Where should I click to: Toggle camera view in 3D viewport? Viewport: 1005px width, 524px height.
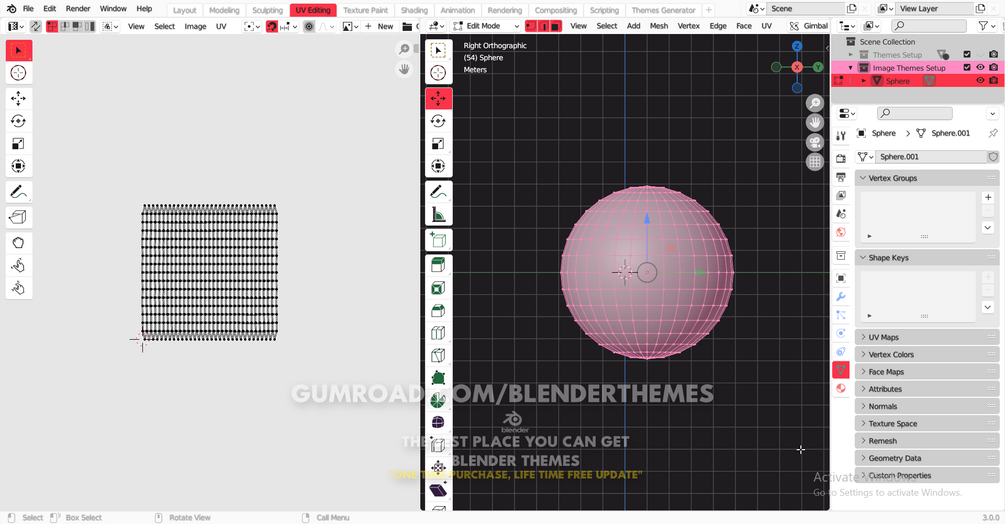pyautogui.click(x=815, y=142)
